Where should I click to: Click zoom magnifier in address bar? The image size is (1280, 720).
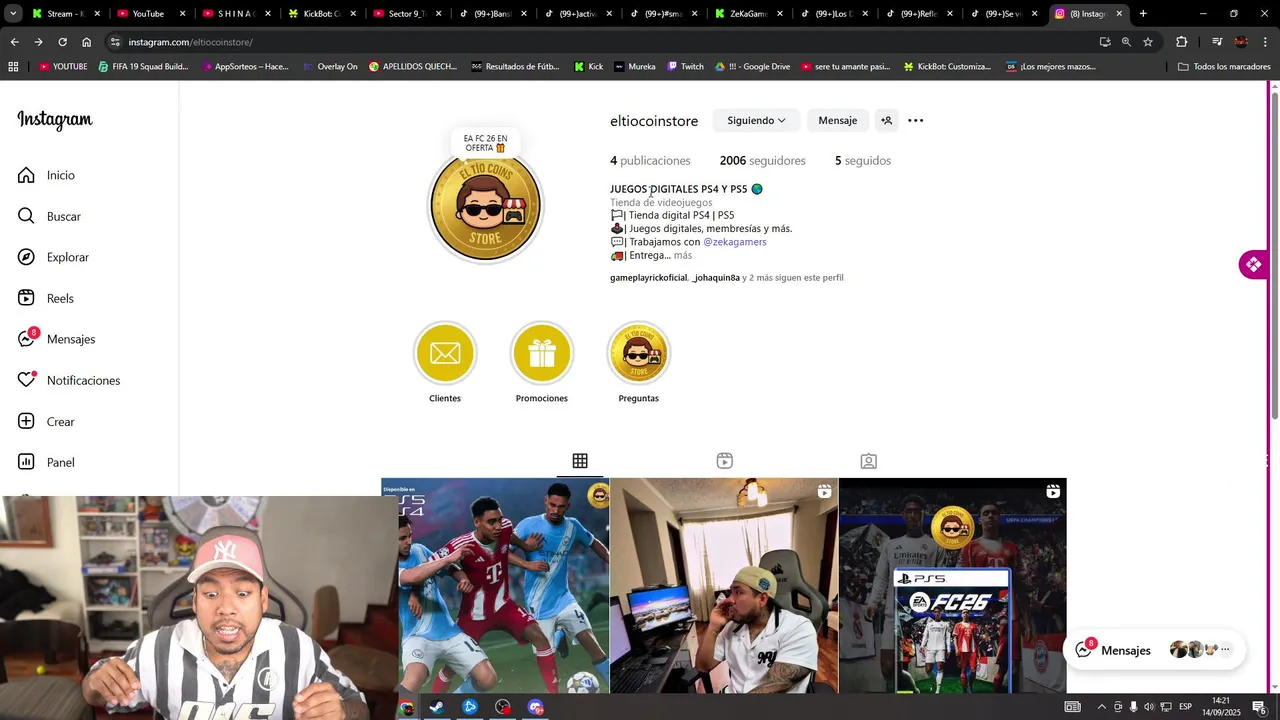pyautogui.click(x=1126, y=42)
